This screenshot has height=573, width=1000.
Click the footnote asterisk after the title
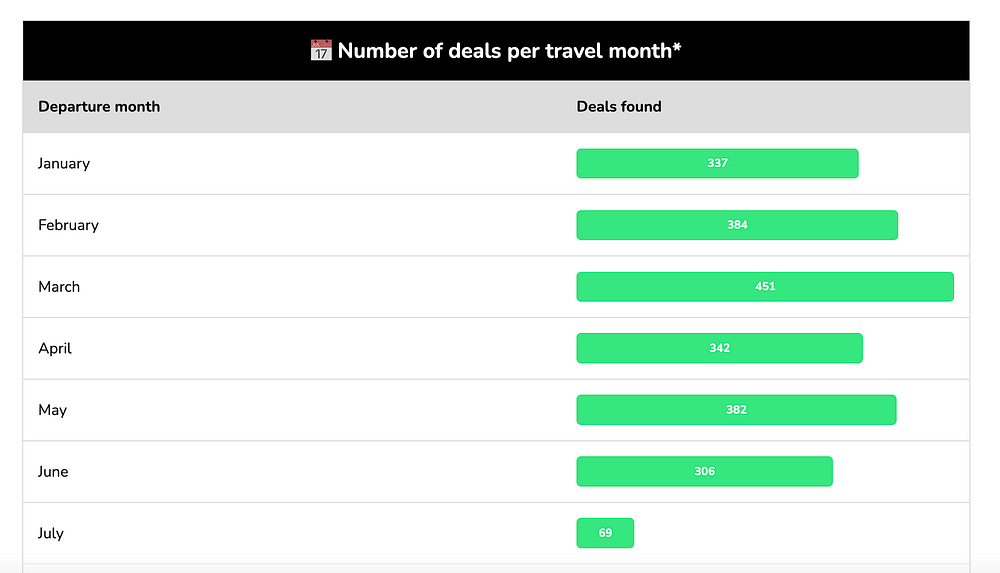(x=677, y=48)
